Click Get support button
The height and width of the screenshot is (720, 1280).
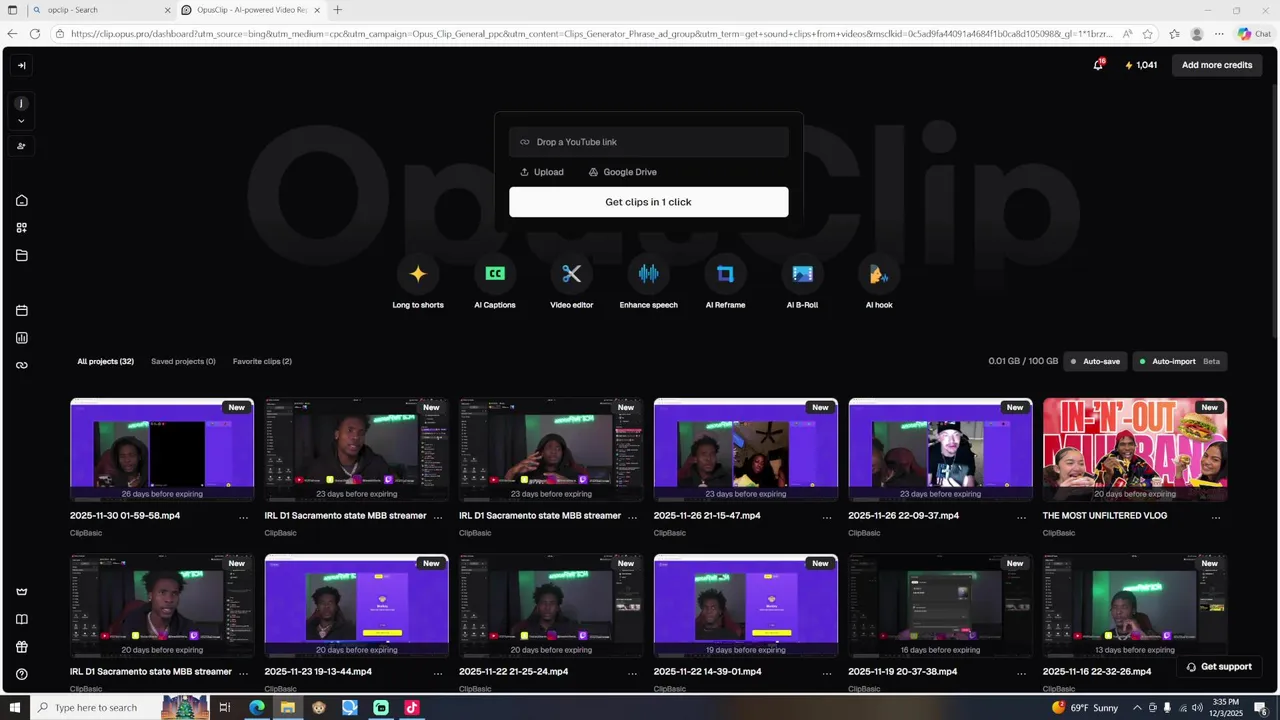click(1218, 667)
